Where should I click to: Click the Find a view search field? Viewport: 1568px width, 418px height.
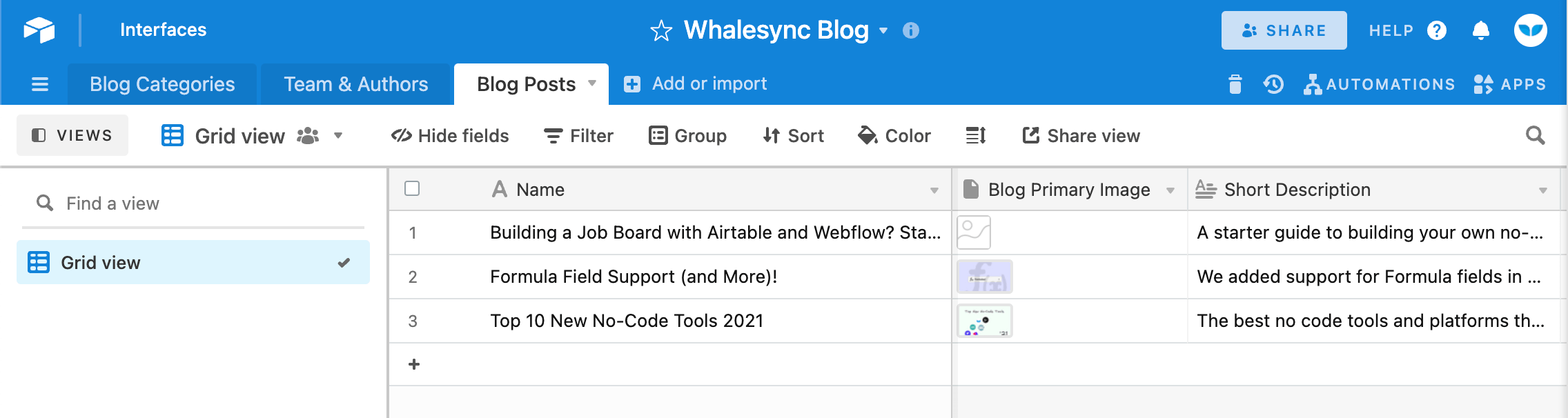point(193,203)
